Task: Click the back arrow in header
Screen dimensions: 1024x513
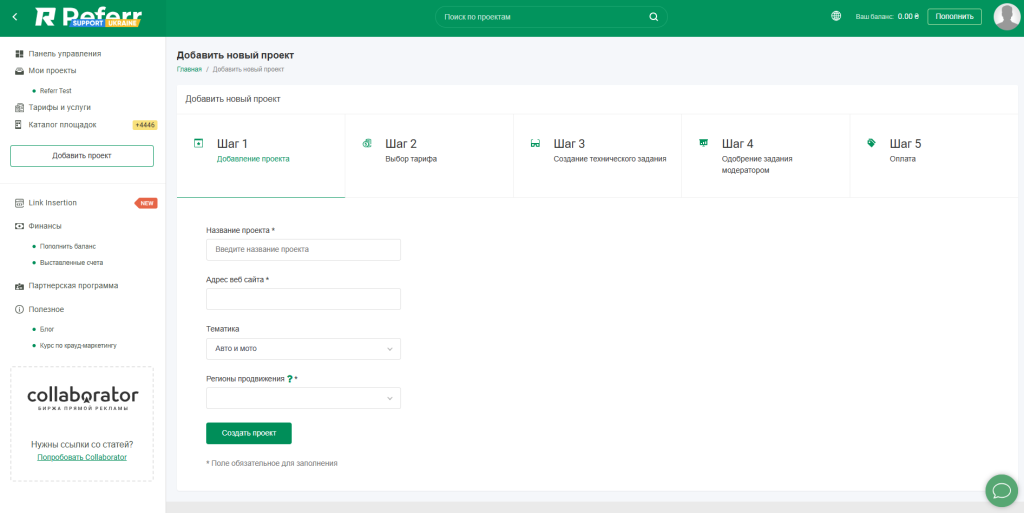Action: click(14, 17)
